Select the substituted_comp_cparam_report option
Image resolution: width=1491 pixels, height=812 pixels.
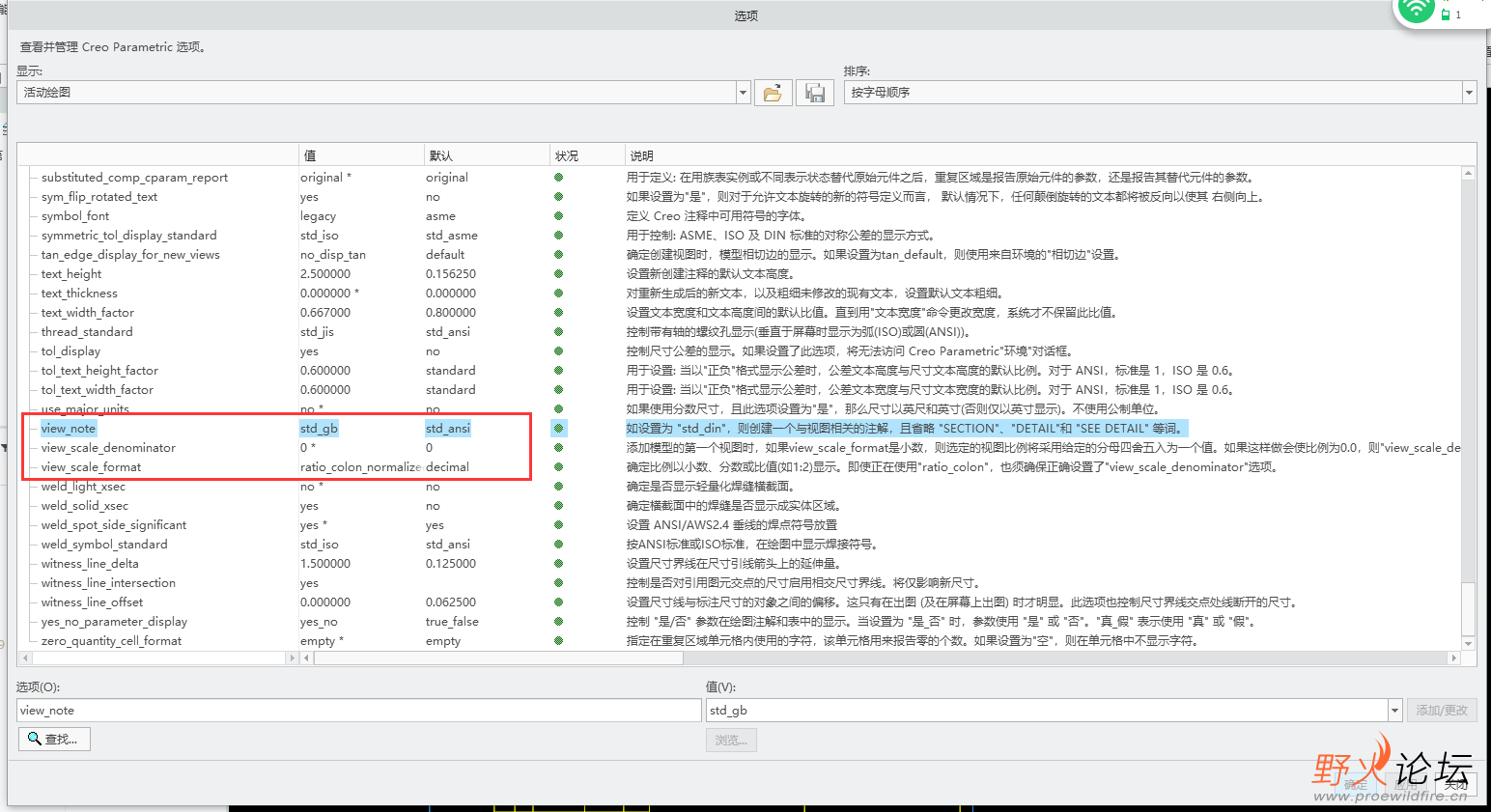(x=134, y=177)
